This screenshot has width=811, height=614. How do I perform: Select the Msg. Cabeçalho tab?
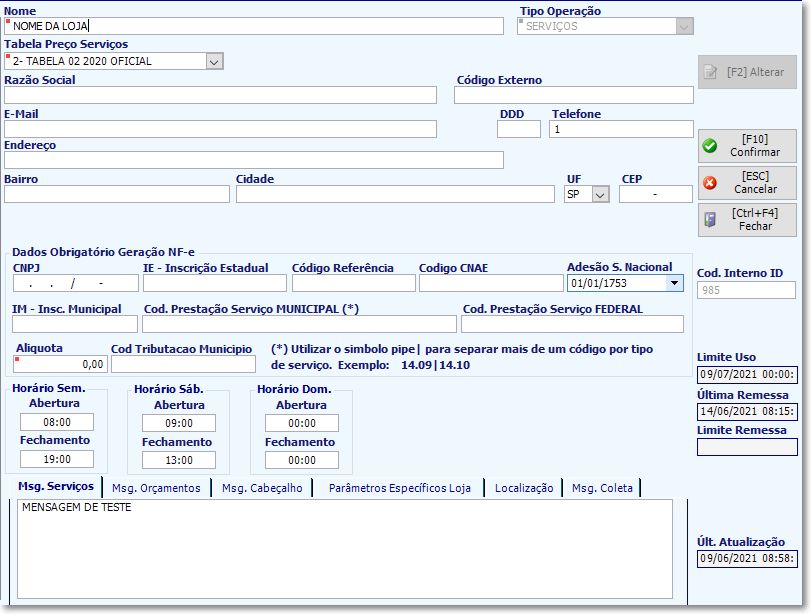(262, 488)
